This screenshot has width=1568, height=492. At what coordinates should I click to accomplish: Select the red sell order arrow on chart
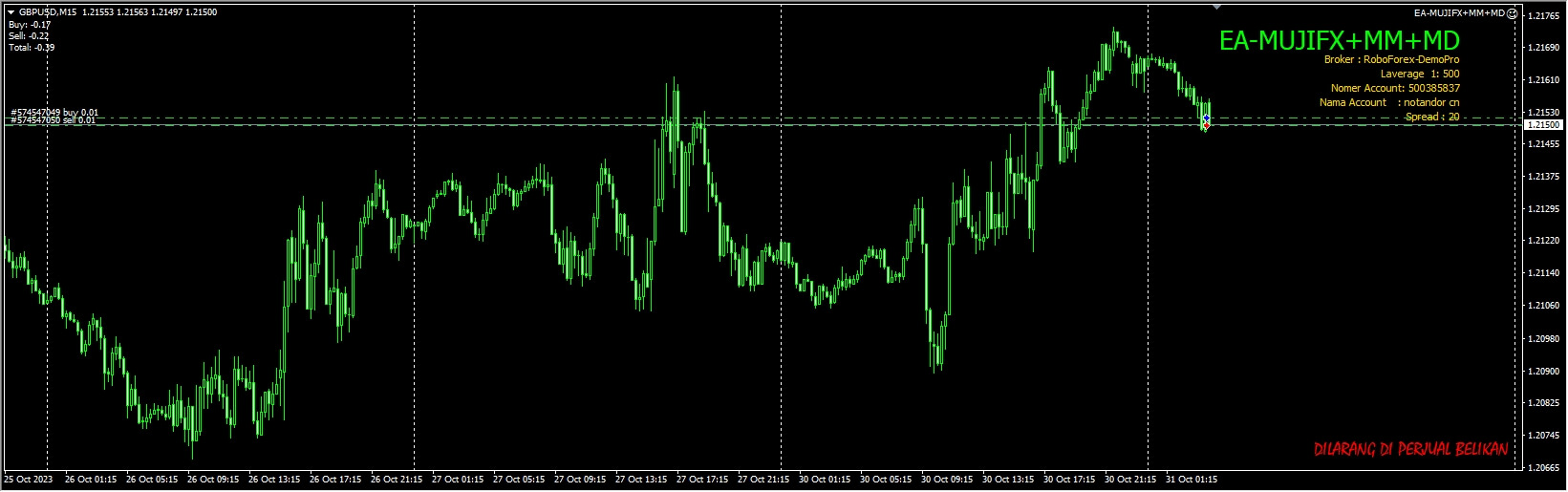(1206, 125)
